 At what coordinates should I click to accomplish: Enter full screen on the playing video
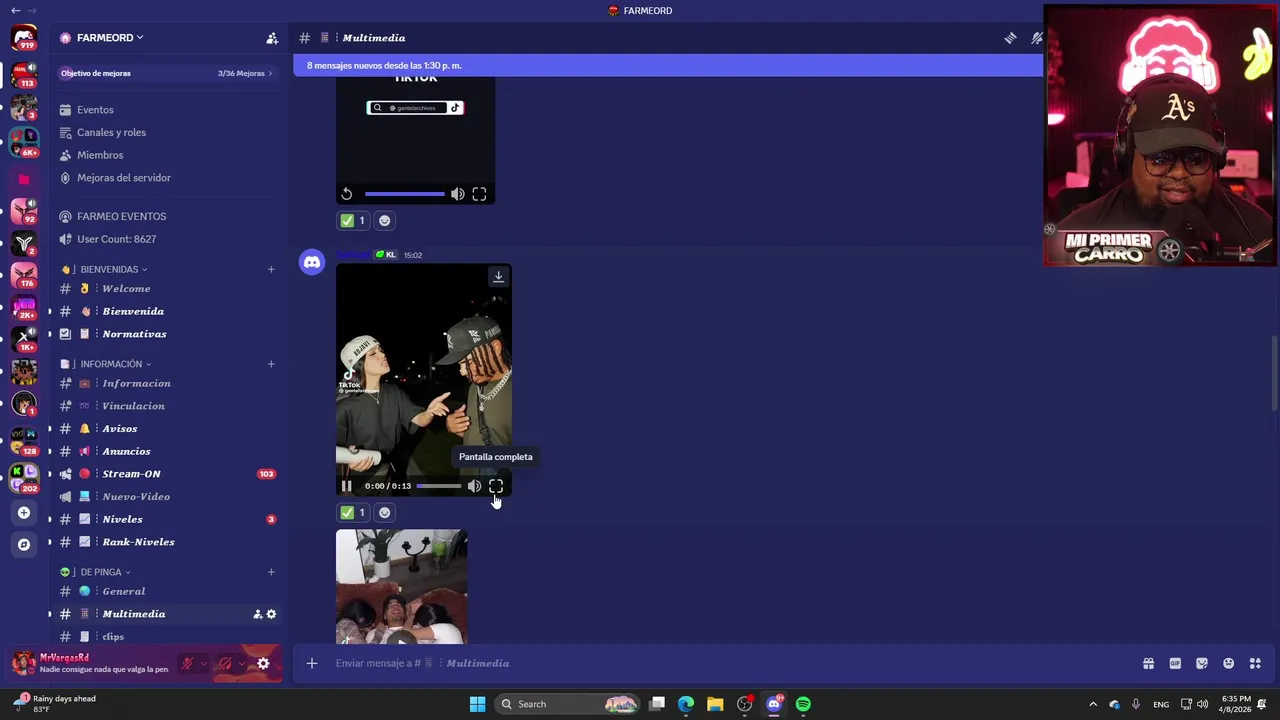click(496, 486)
